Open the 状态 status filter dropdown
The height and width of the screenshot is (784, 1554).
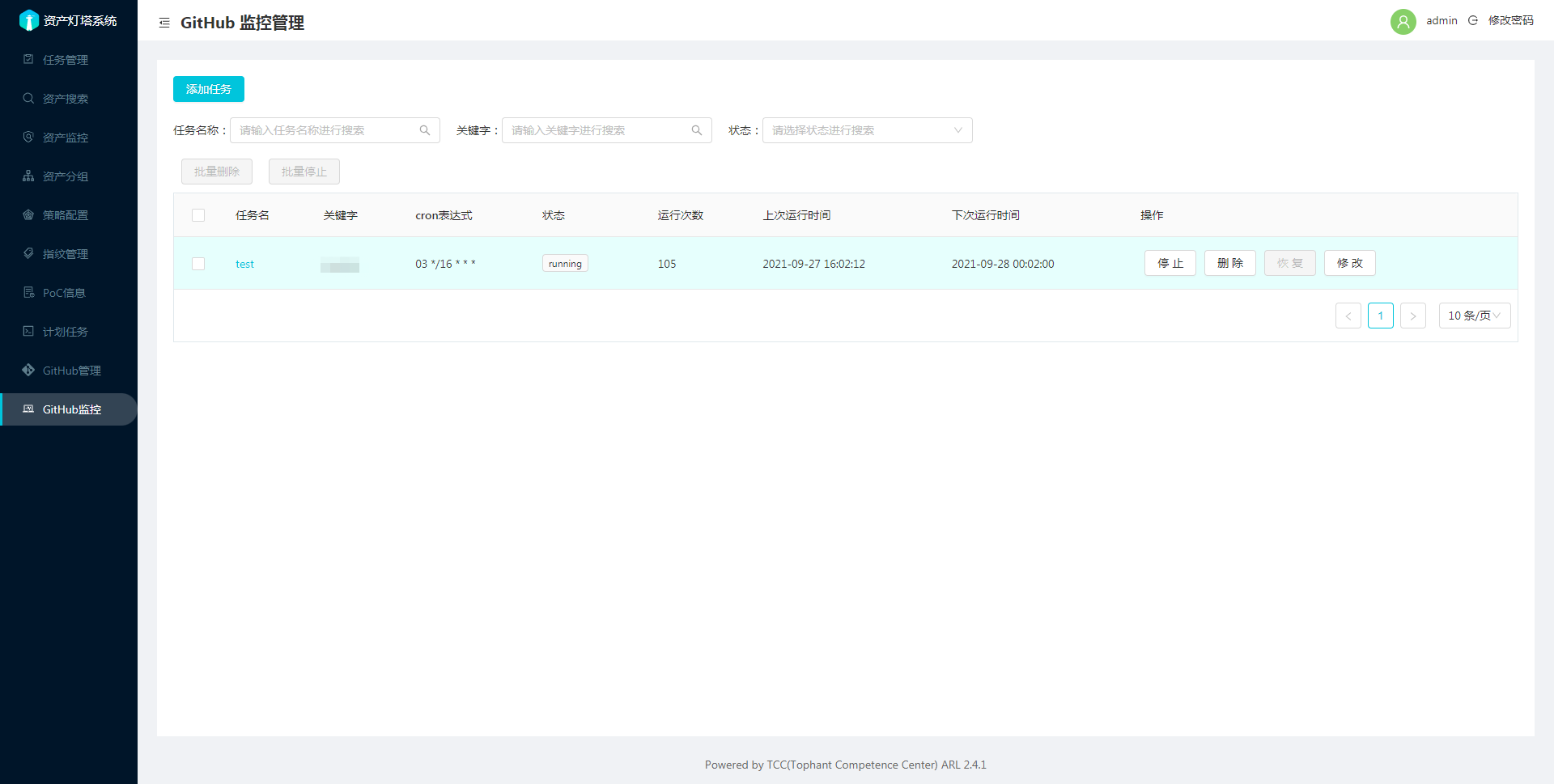click(867, 129)
